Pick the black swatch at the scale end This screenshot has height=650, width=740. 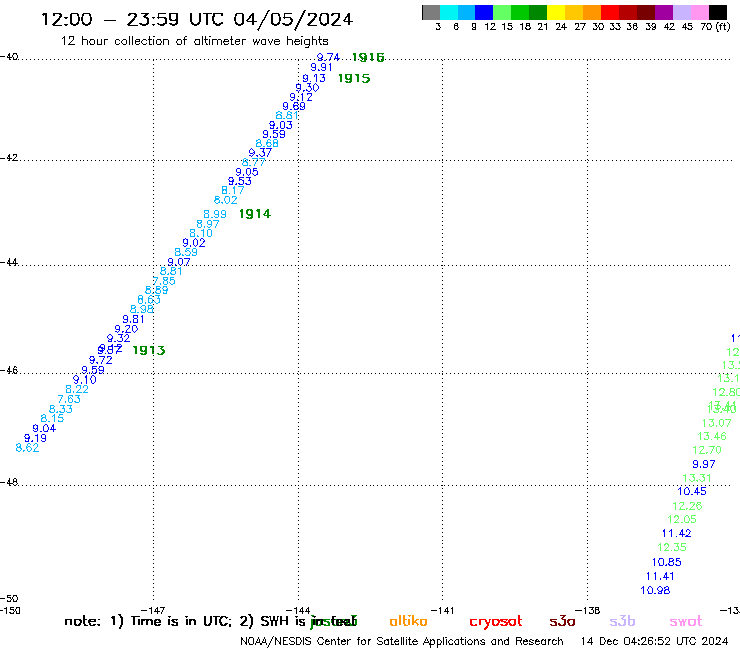tap(717, 12)
